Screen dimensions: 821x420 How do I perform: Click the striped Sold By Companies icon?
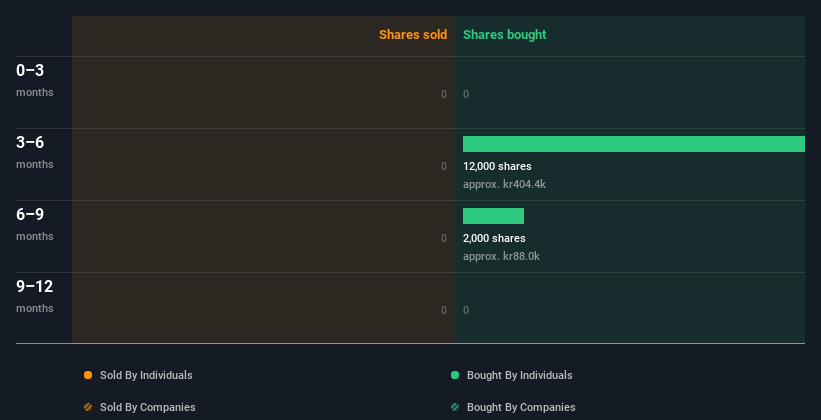coord(88,407)
